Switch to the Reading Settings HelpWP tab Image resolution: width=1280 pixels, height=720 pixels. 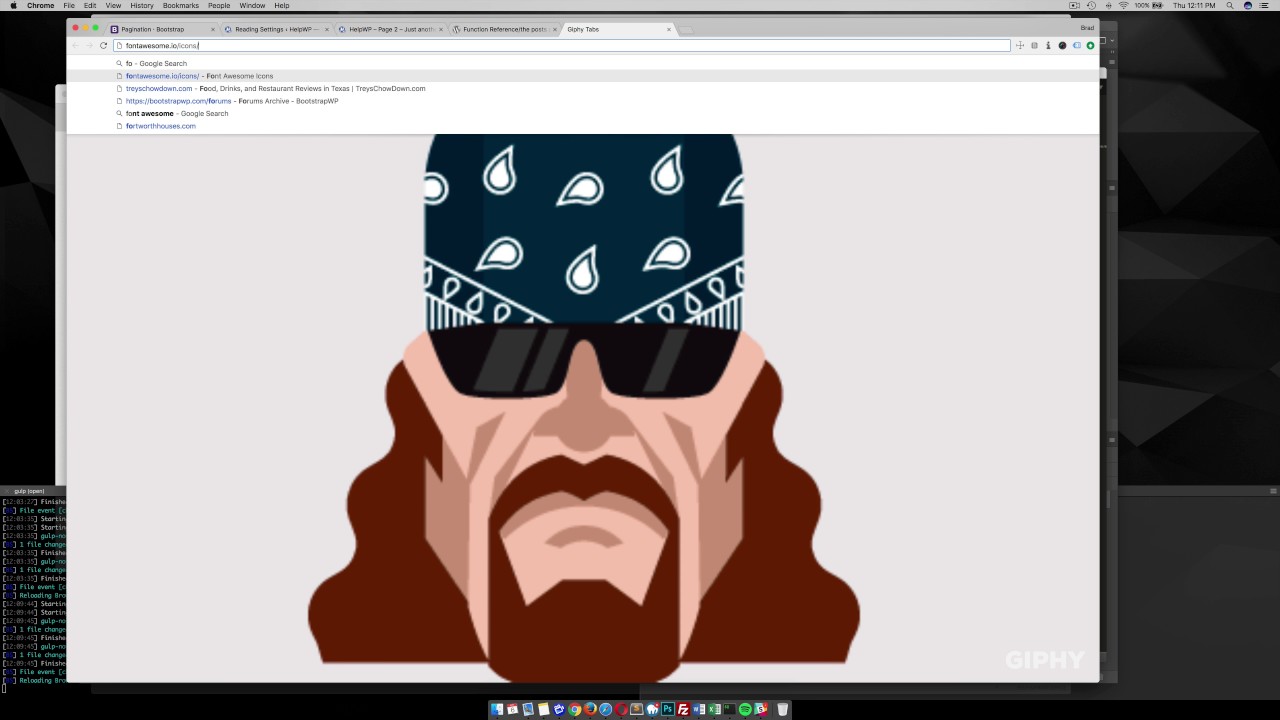point(275,29)
